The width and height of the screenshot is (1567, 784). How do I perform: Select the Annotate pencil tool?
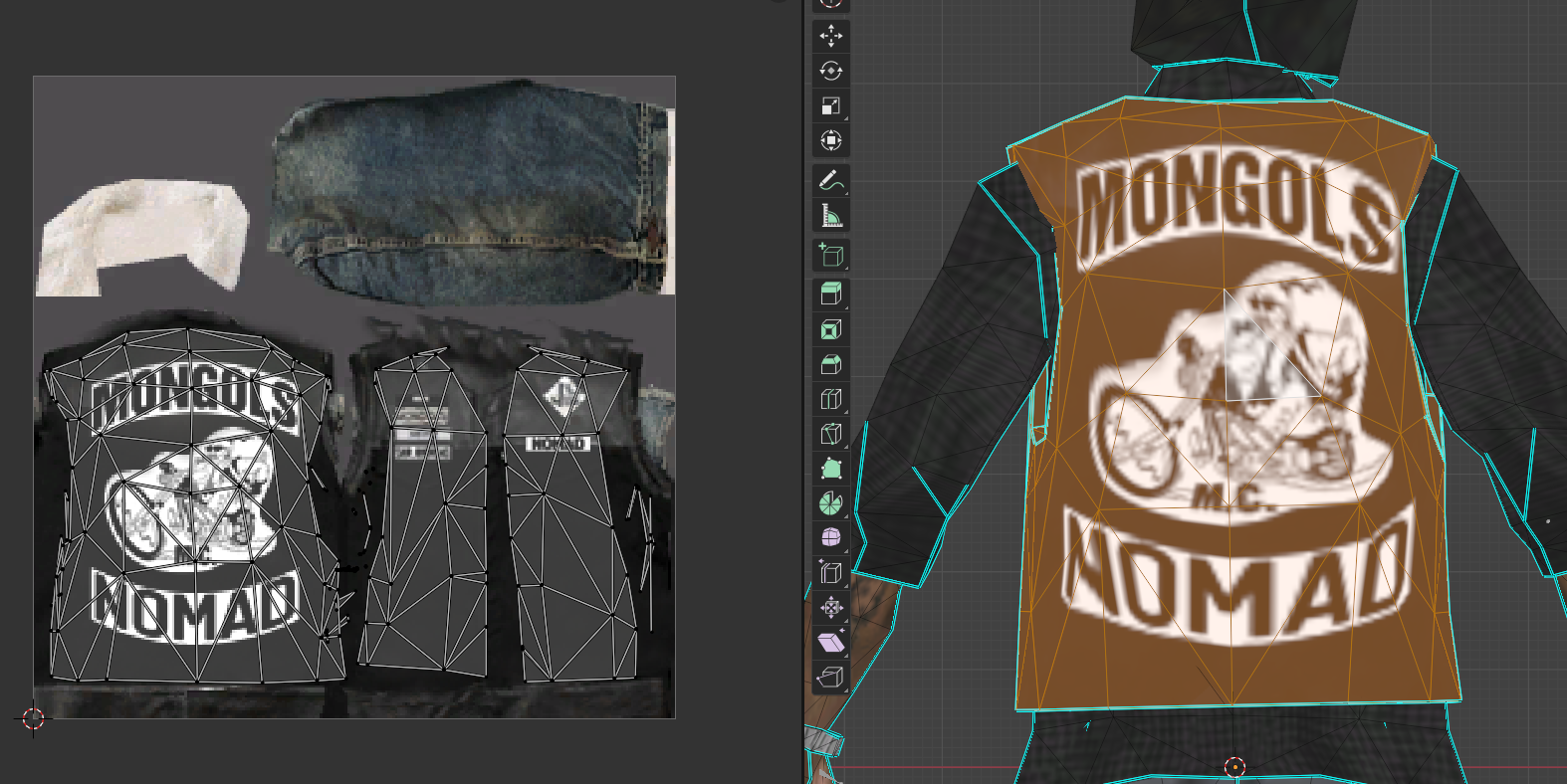tap(831, 180)
